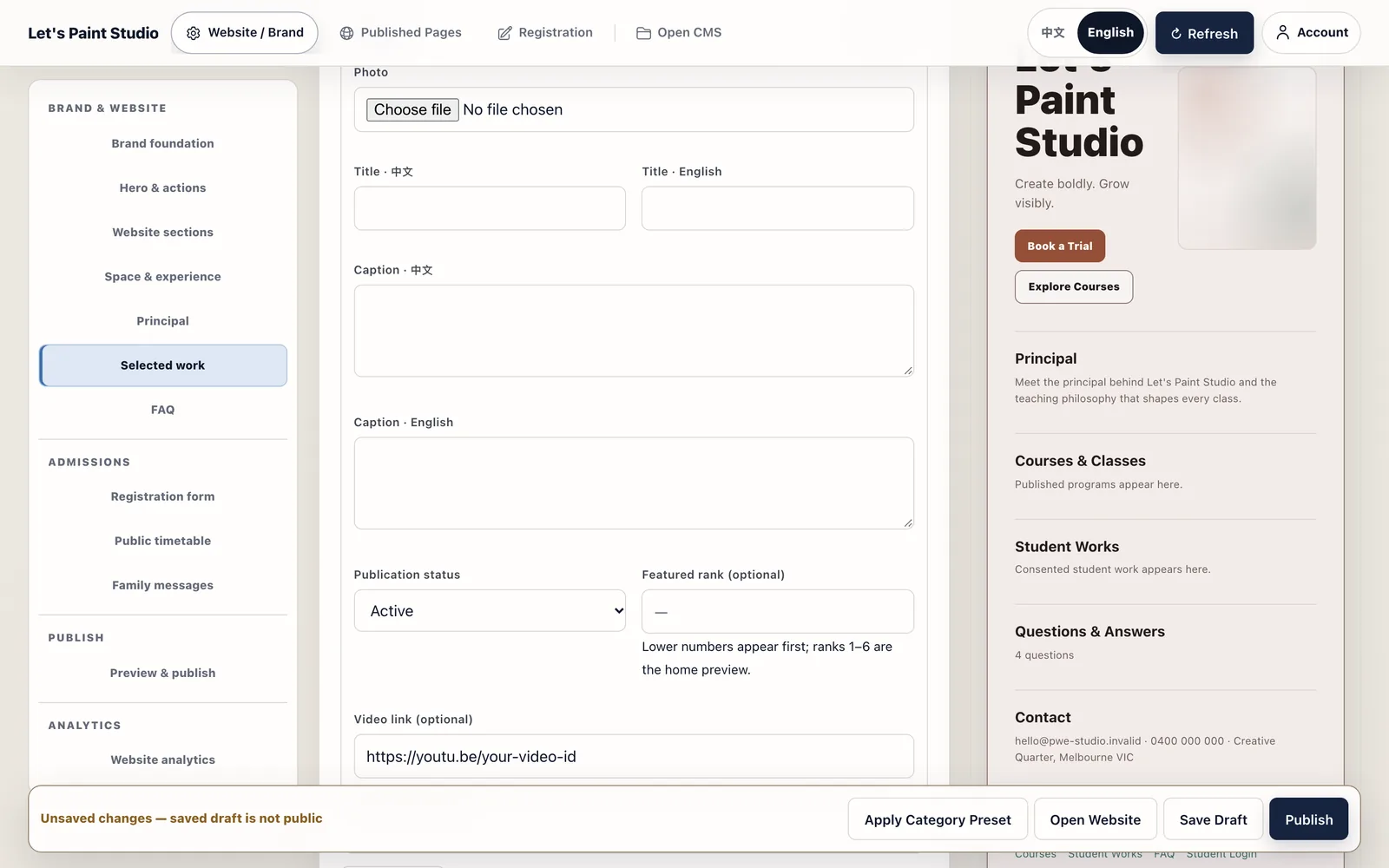Apply Category Preset
The width and height of the screenshot is (1389, 868).
(938, 819)
